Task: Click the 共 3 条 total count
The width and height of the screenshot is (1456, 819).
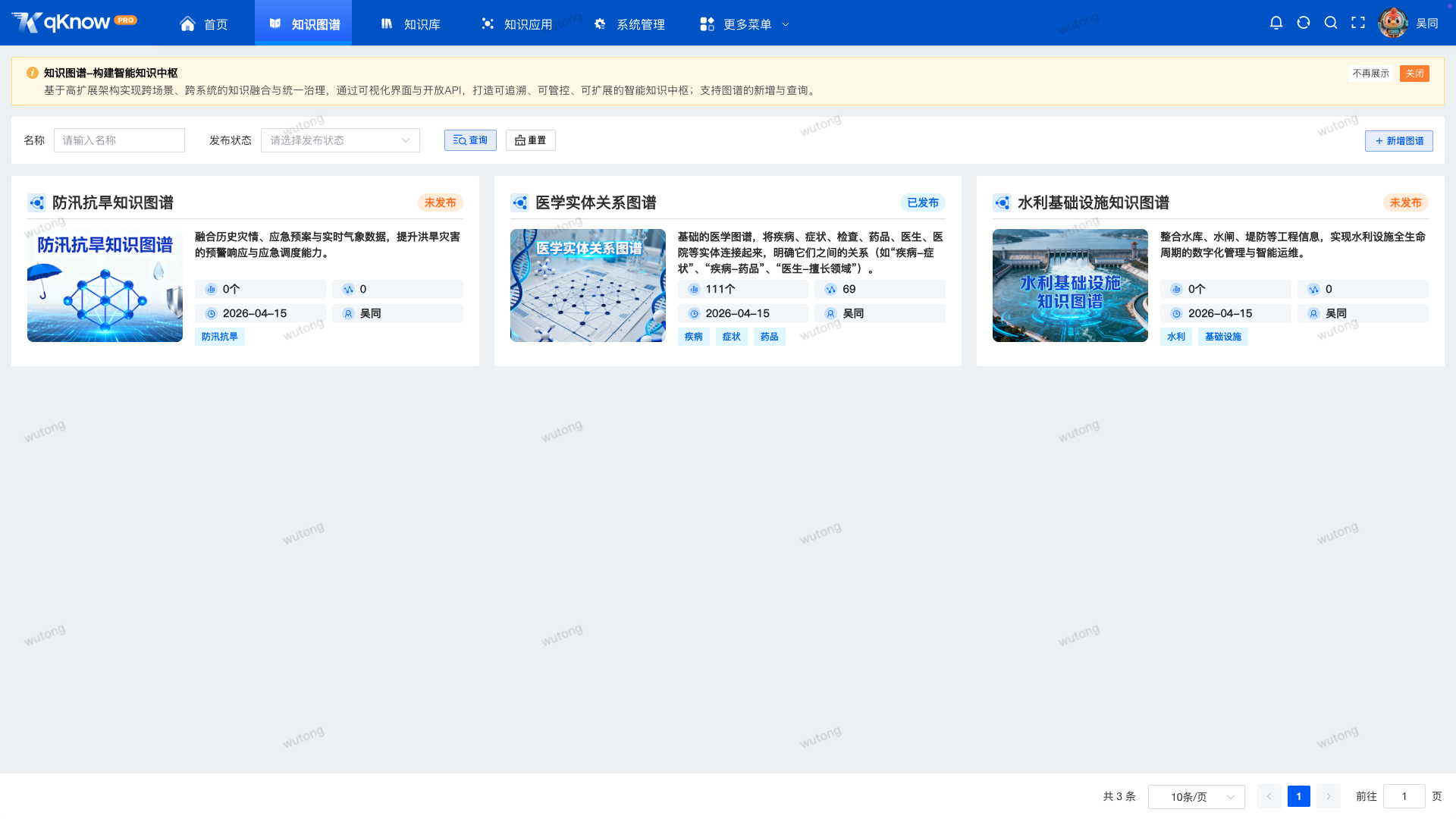Action: (x=1119, y=796)
